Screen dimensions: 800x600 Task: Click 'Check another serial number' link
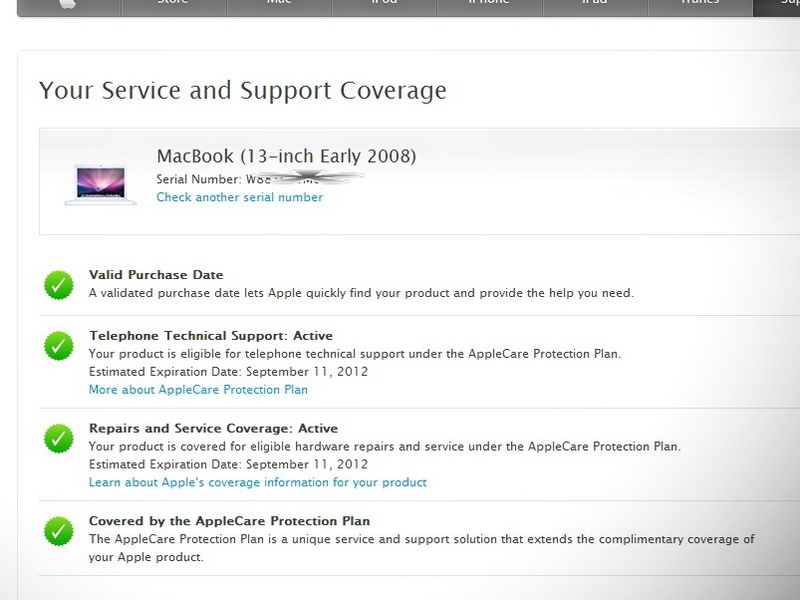point(239,198)
